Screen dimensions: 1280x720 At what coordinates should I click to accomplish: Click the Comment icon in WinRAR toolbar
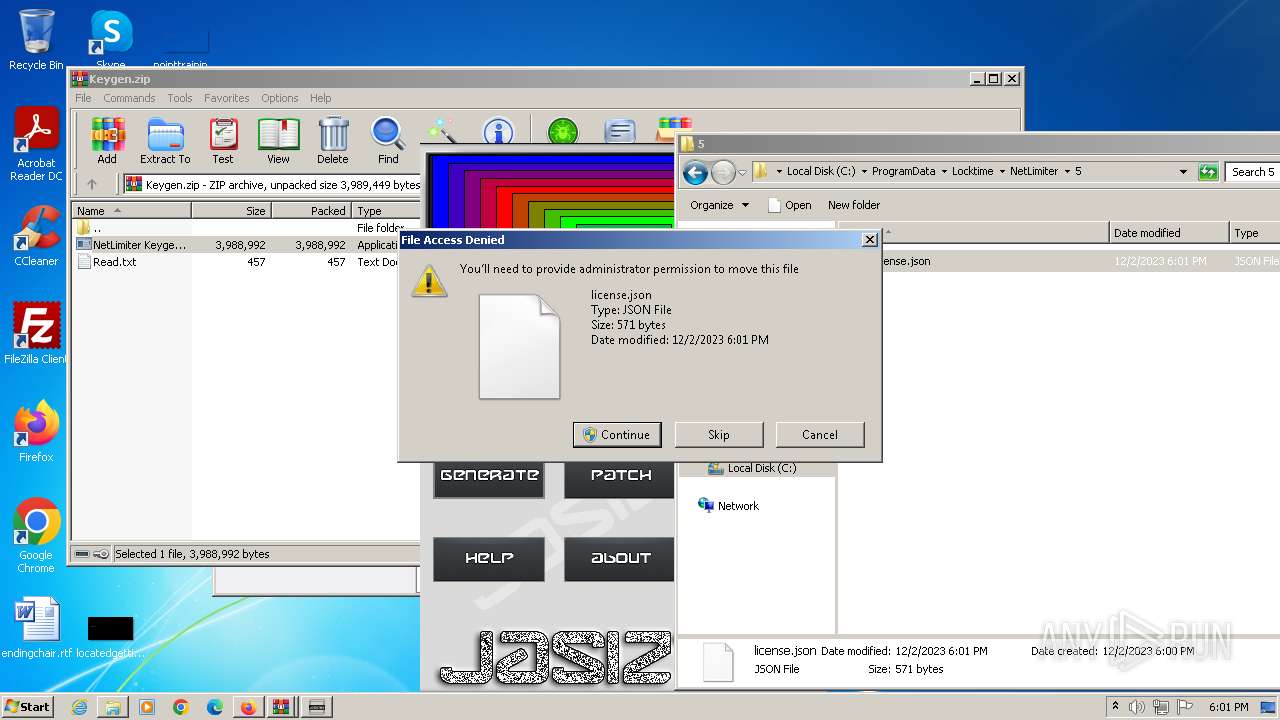(620, 131)
